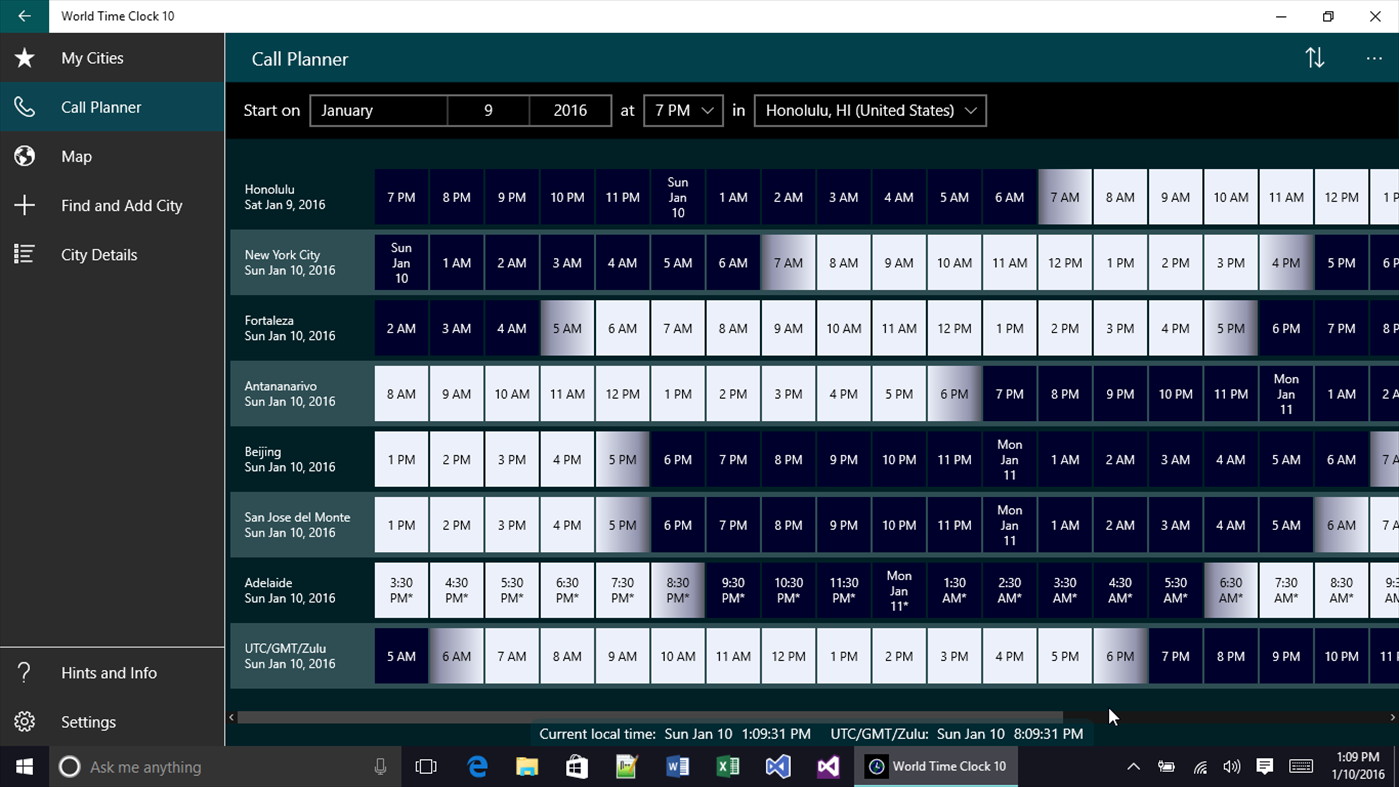Screen dimensions: 1399x787
Task: Click the Map globe icon
Action: pyautogui.click(x=25, y=156)
